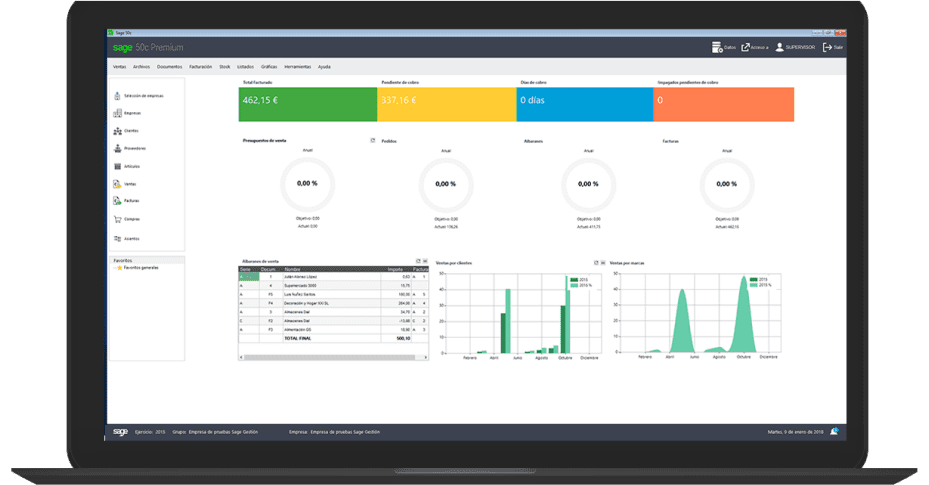Viewport: 929px width, 485px height.
Task: Open the Acceso a dropdown in header
Action: pyautogui.click(x=753, y=47)
